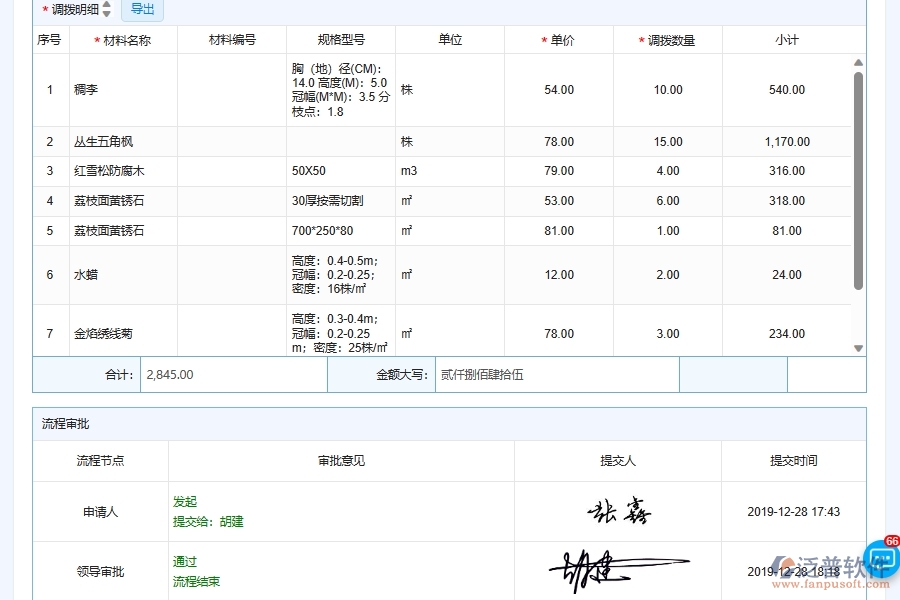
Task: Click the 导出 export button
Action: click(x=142, y=10)
